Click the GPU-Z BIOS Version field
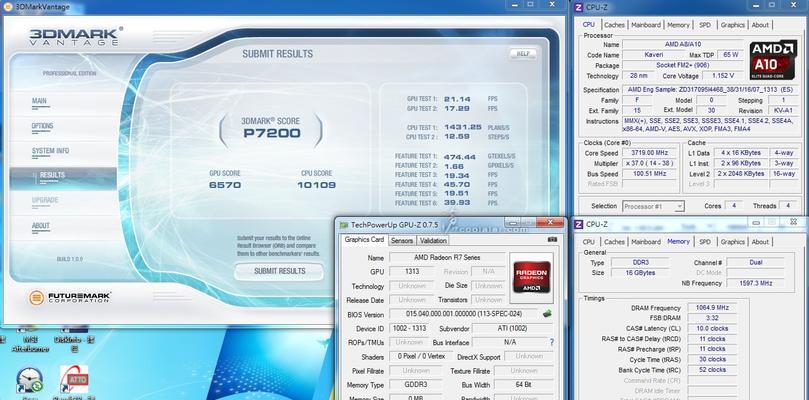Screen dimensions: 809x400 (464, 314)
